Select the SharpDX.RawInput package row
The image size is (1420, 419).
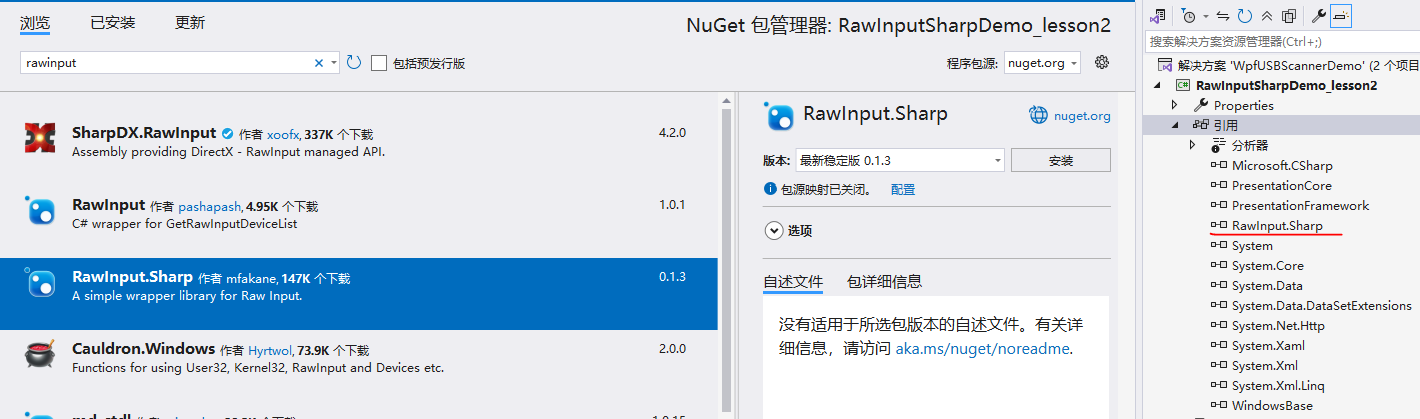point(359,142)
